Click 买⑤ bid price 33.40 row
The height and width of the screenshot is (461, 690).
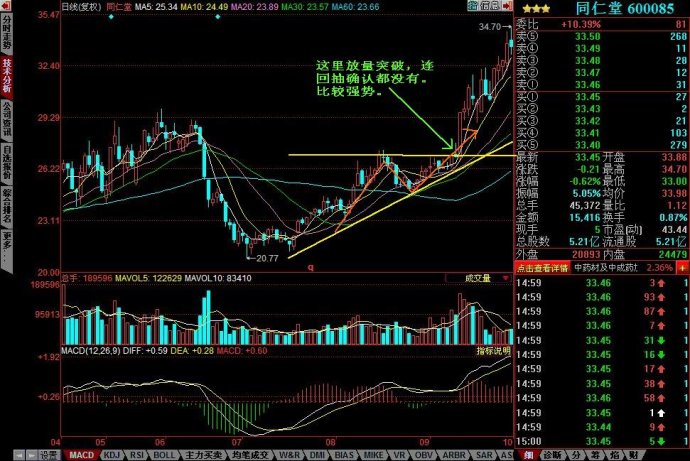point(602,145)
